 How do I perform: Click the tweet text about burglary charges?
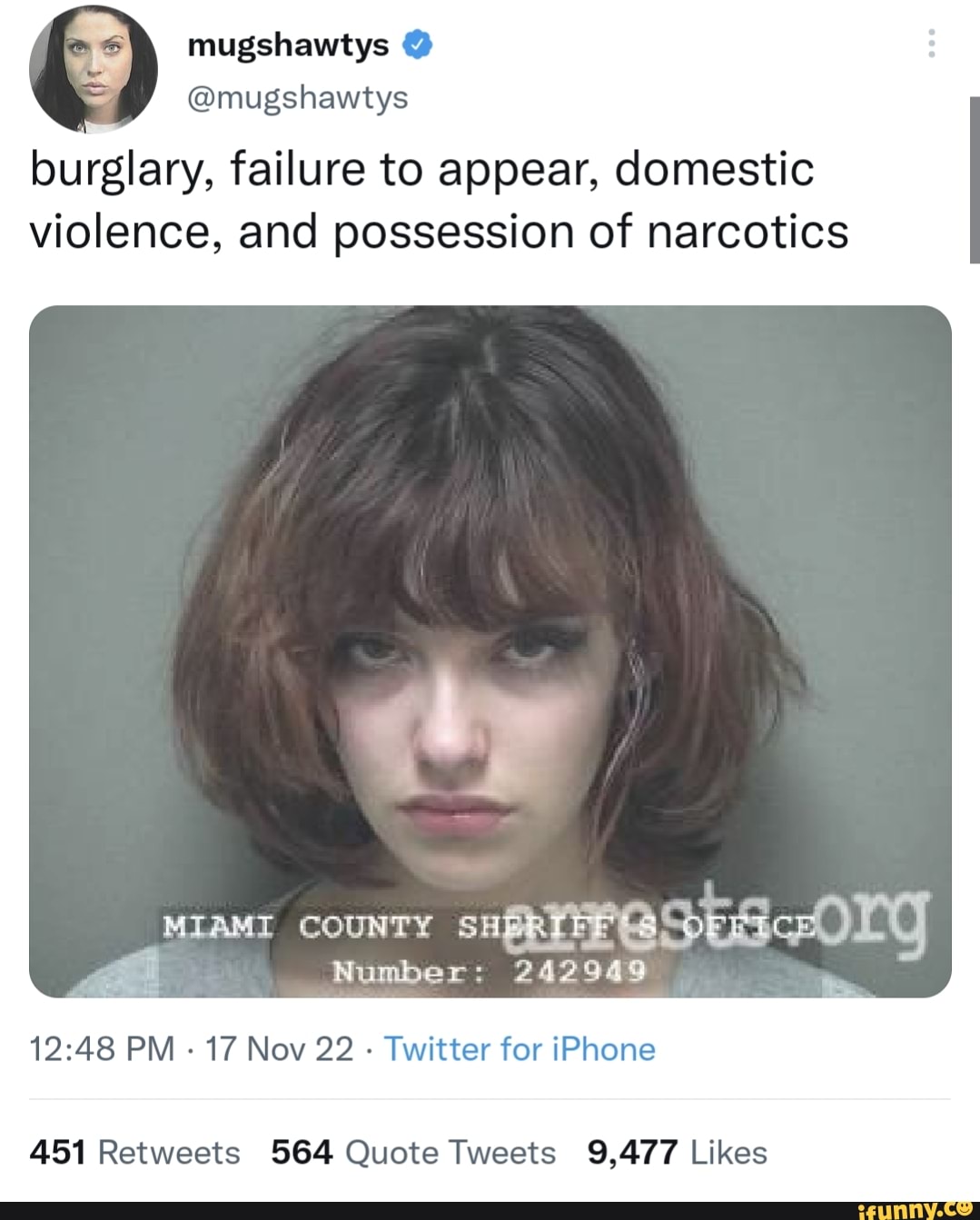point(439,200)
